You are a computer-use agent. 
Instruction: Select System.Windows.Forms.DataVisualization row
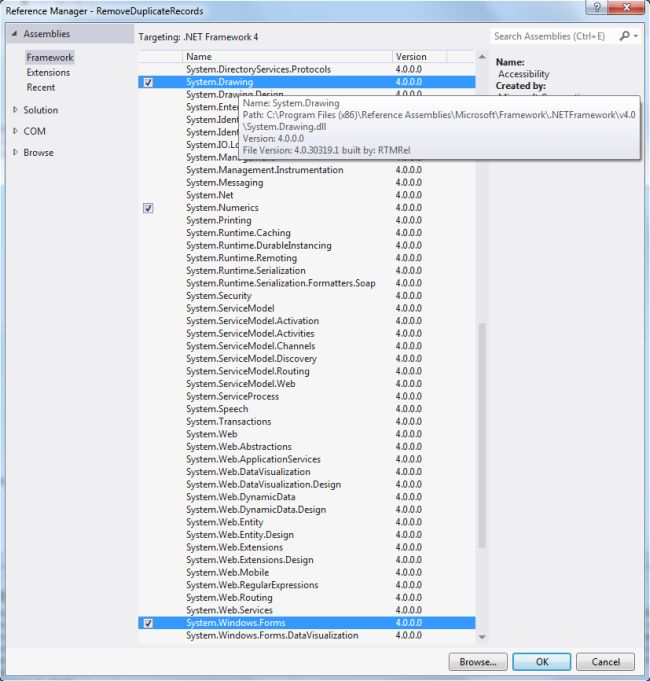coord(307,636)
